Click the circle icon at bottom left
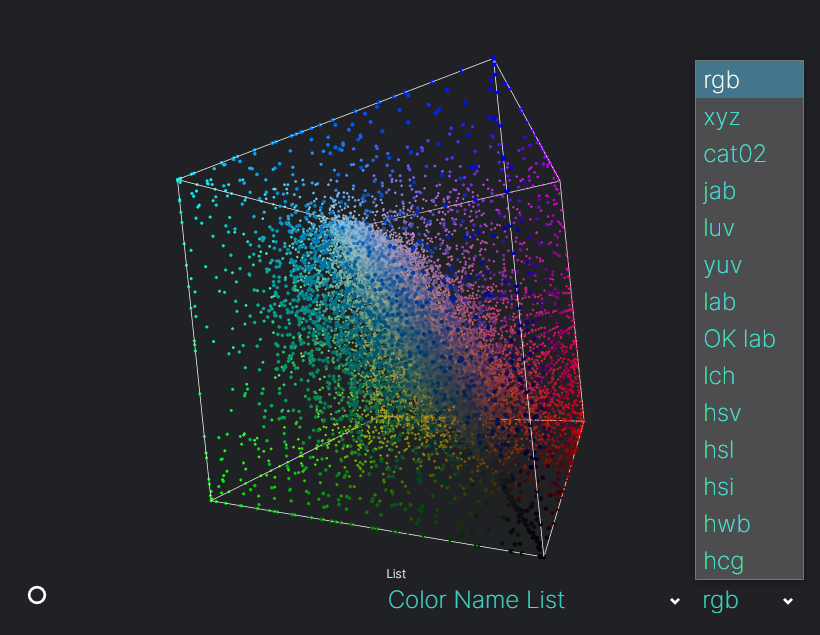Viewport: 820px width, 635px height. tap(37, 595)
